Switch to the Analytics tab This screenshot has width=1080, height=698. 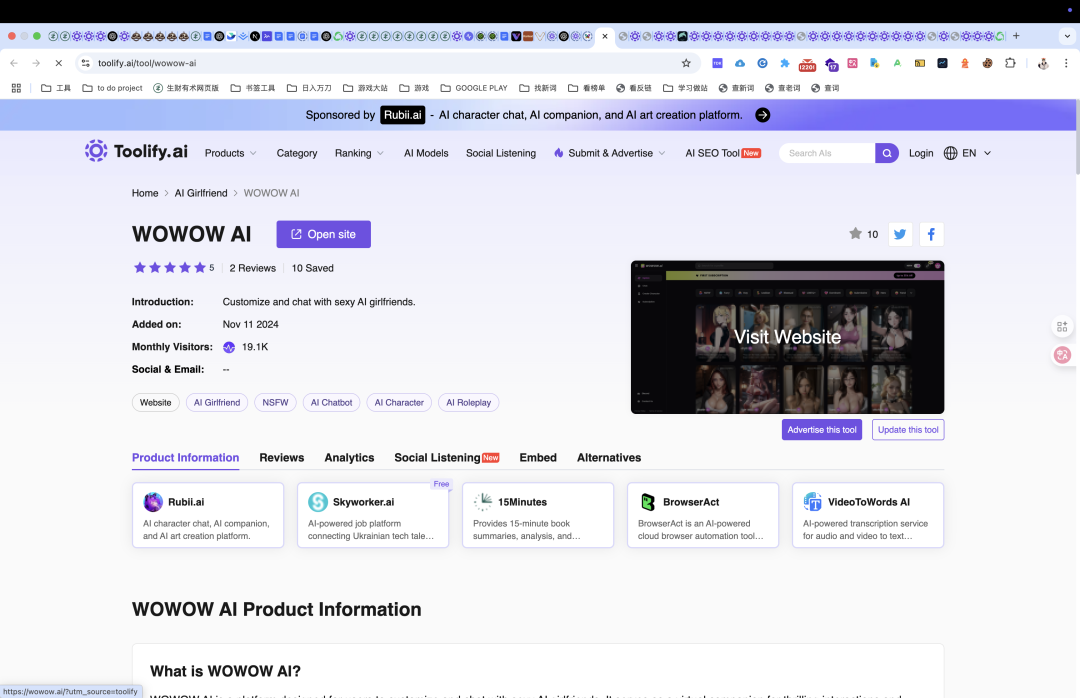(349, 458)
